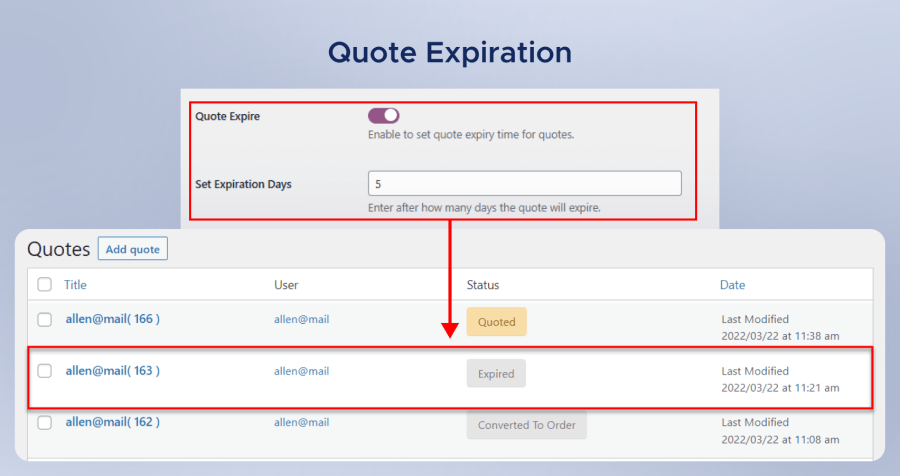Click the Converted To Order status badge
900x476 pixels.
pyautogui.click(x=526, y=425)
